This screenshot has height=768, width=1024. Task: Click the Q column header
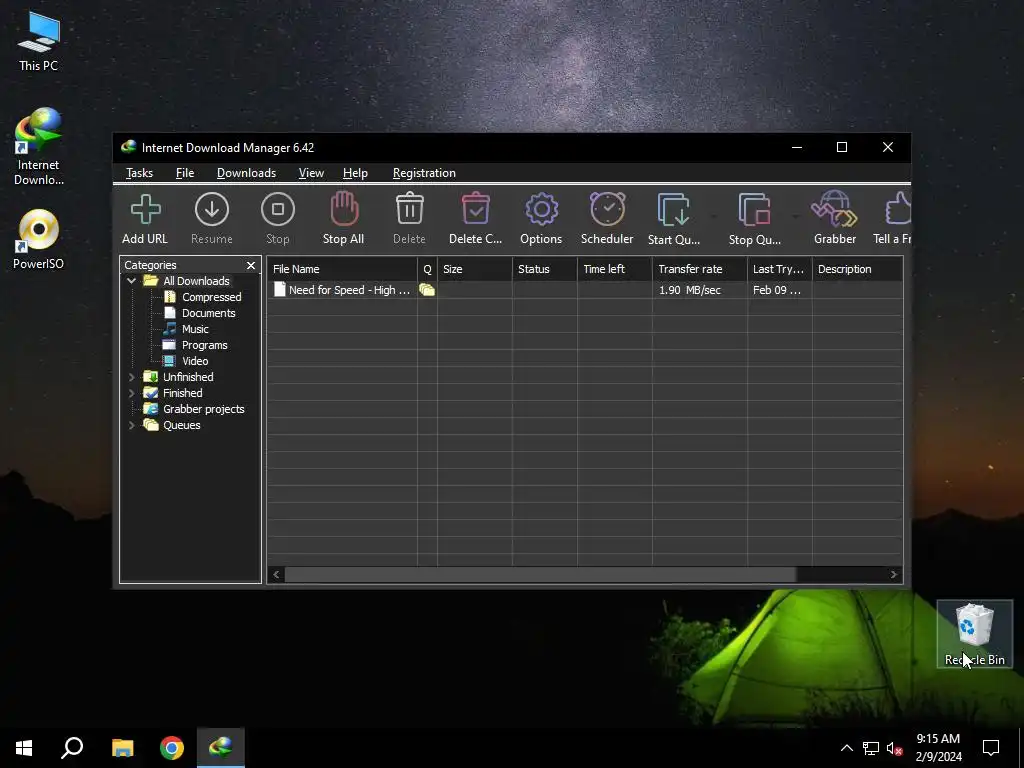[428, 269]
